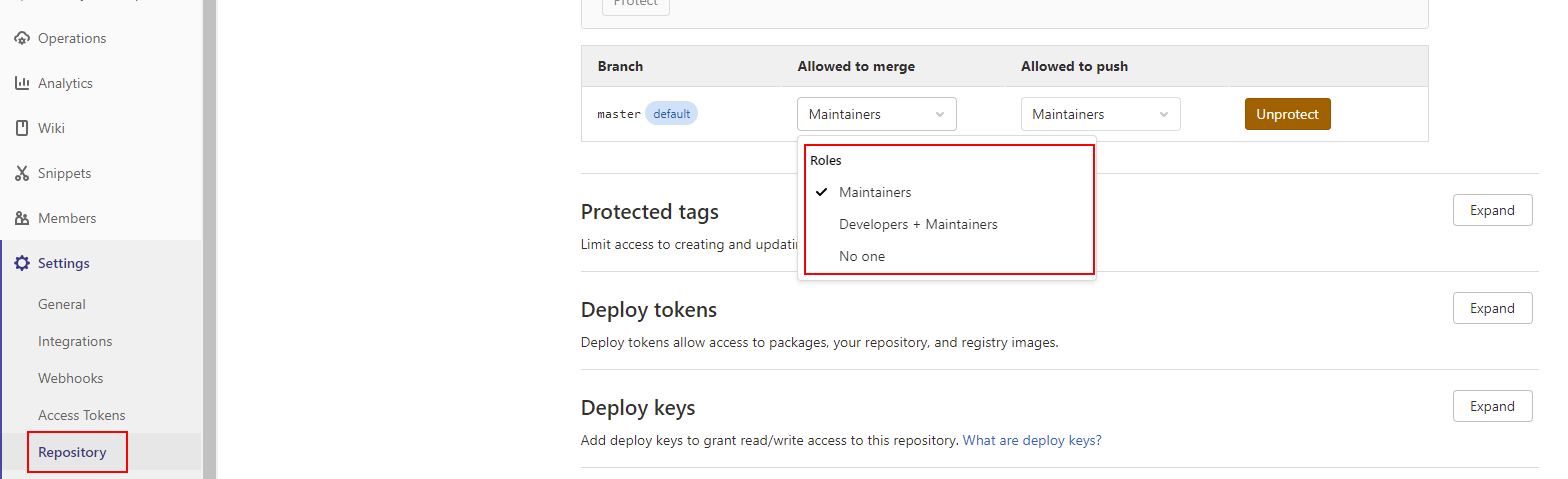1568x479 pixels.
Task: Click the Operations sidebar icon
Action: (22, 38)
